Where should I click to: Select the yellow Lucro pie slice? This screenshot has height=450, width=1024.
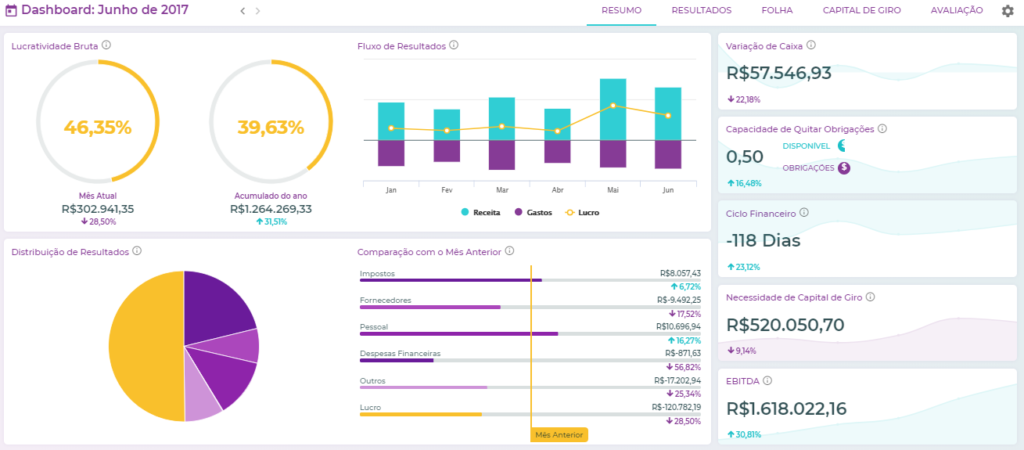[x=145, y=345]
